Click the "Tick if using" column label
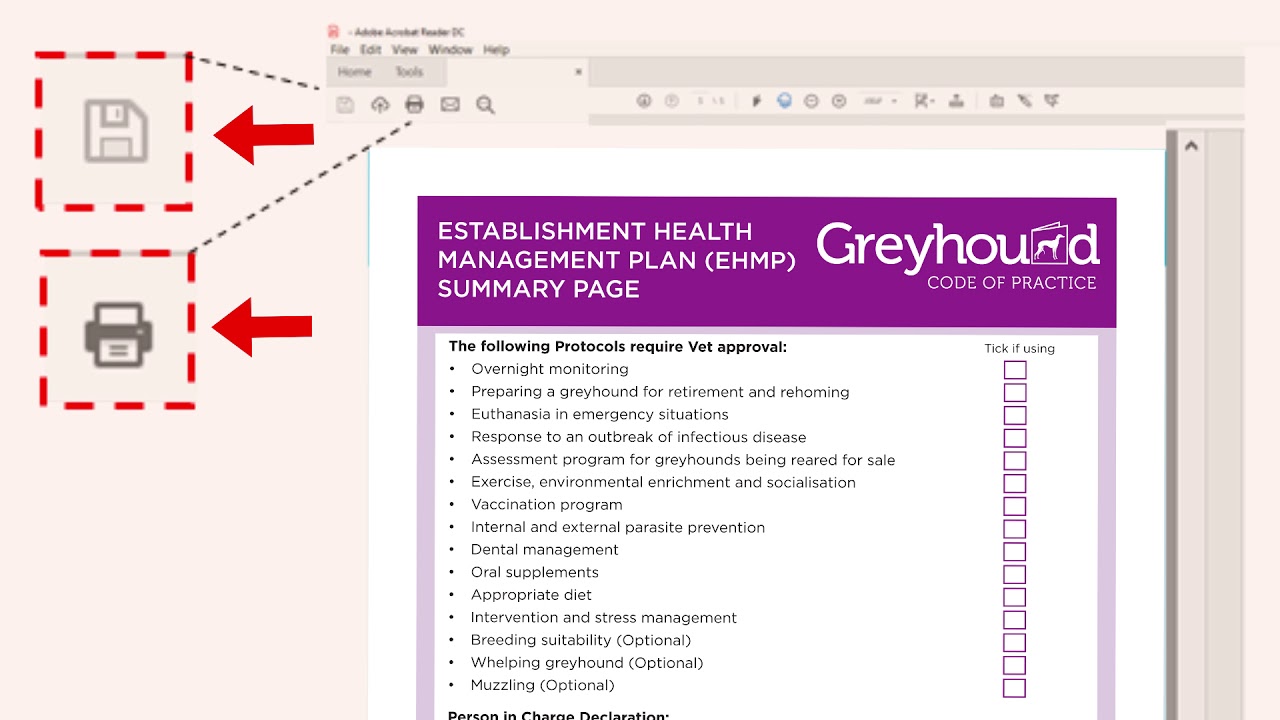Screen dimensions: 1280x720 click(x=1019, y=349)
